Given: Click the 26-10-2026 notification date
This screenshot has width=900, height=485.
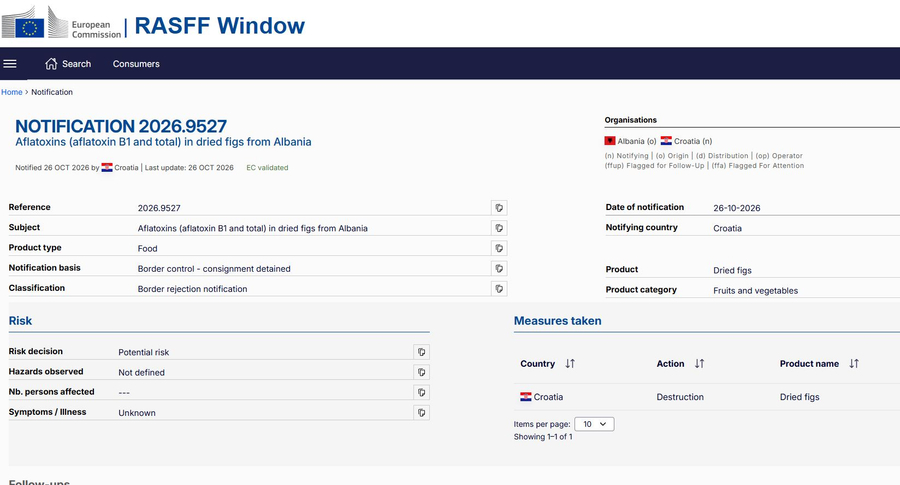Looking at the screenshot, I should [737, 208].
